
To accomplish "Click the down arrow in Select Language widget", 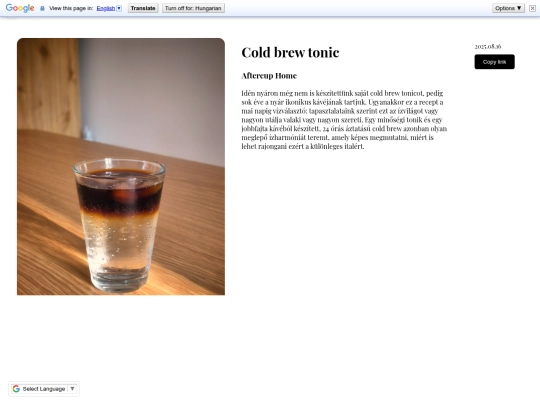I will click(72, 388).
